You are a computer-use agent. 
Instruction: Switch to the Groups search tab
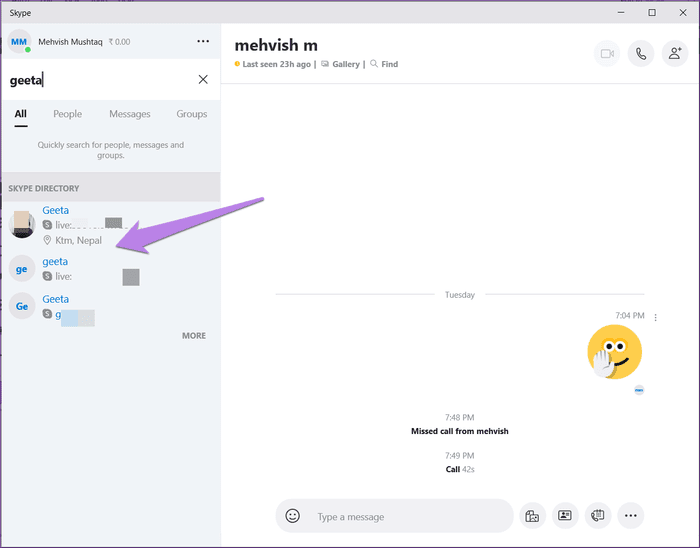[x=192, y=114]
